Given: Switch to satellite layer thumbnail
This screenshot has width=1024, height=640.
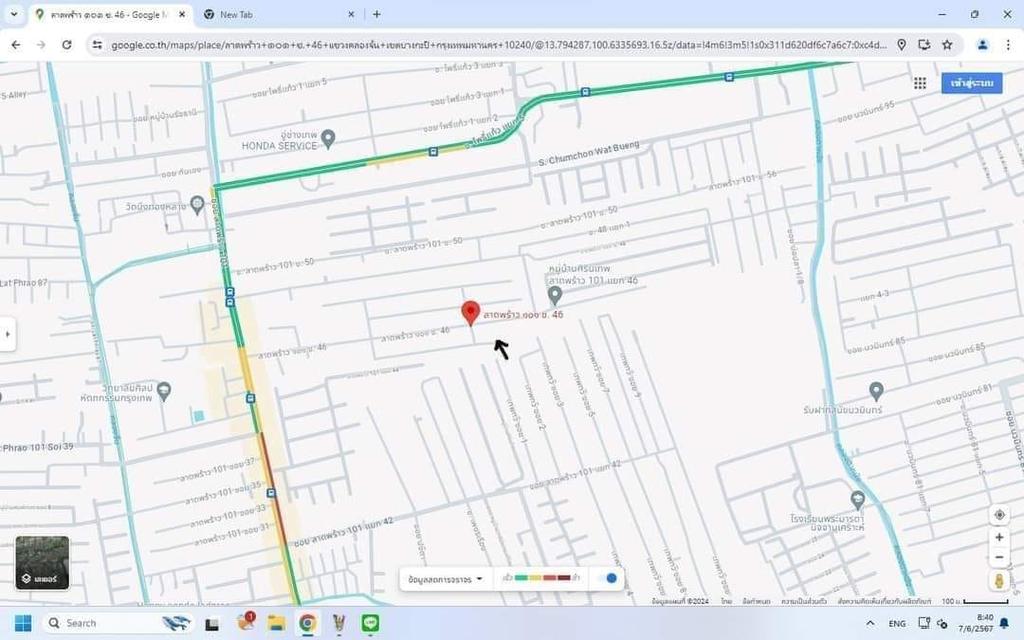Looking at the screenshot, I should pos(42,562).
